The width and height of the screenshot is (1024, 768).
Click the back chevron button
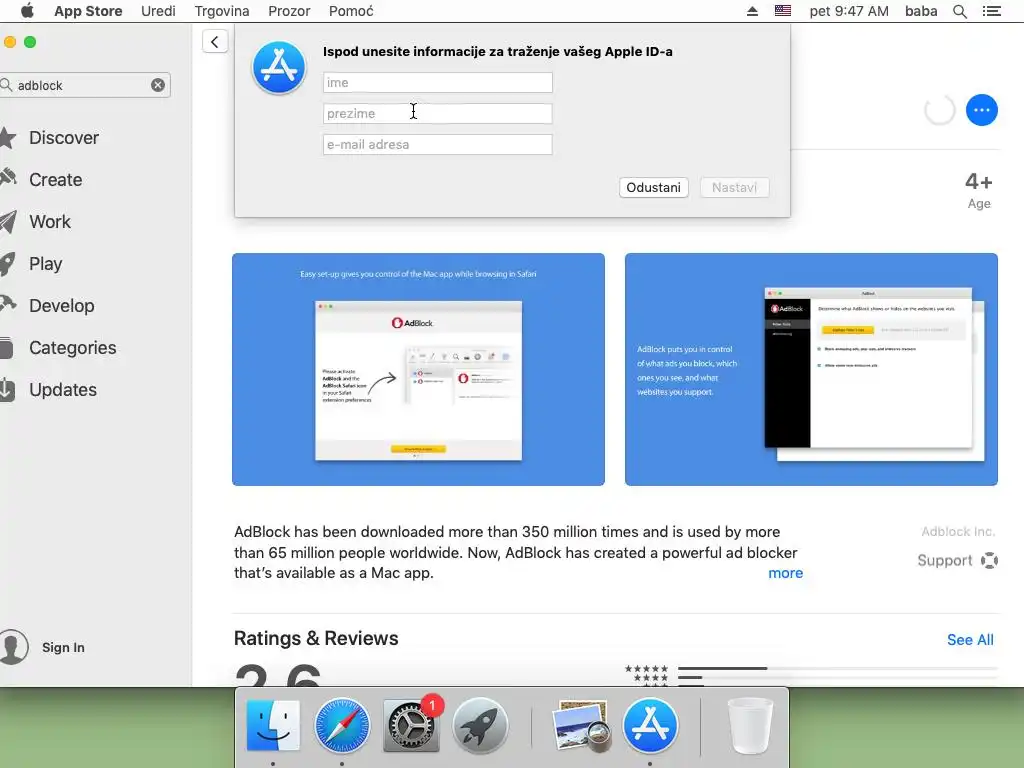215,42
